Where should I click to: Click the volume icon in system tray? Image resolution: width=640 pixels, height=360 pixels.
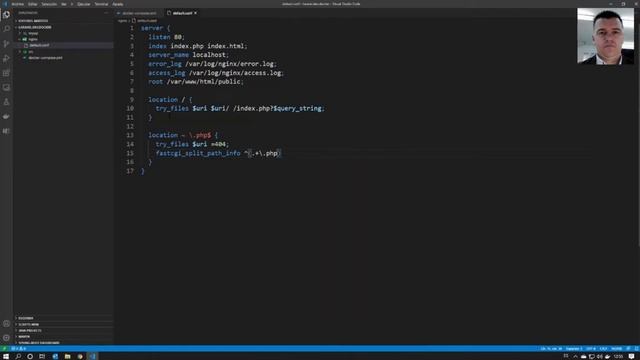pyautogui.click(x=600, y=356)
